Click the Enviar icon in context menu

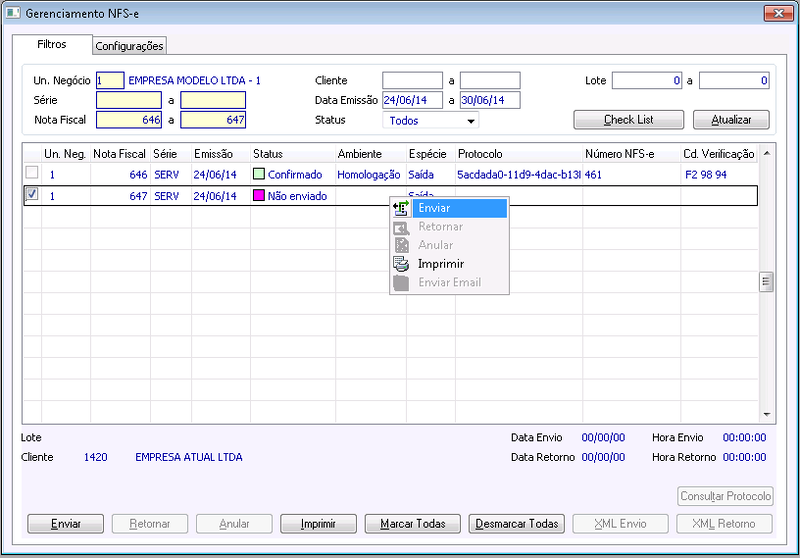coord(401,208)
